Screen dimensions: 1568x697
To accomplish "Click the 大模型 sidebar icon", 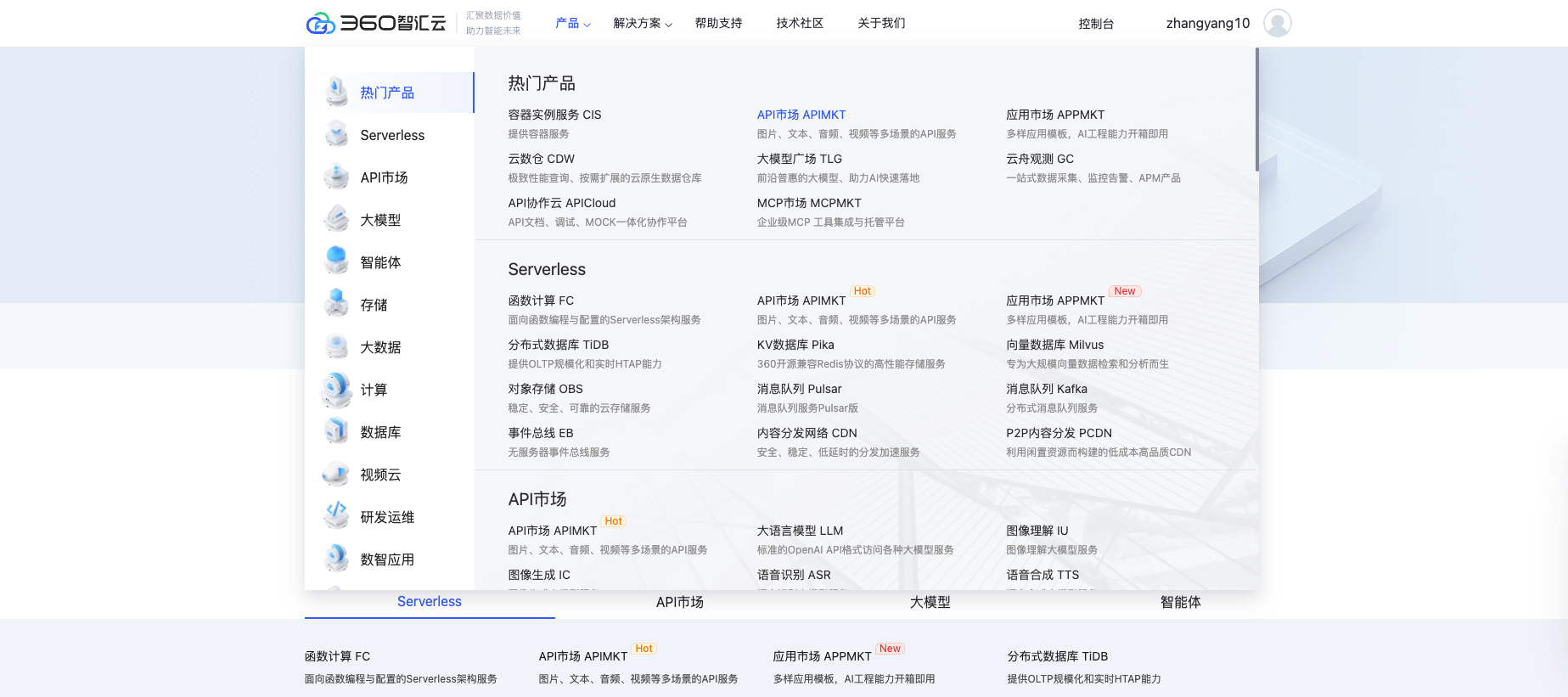I will (x=337, y=219).
